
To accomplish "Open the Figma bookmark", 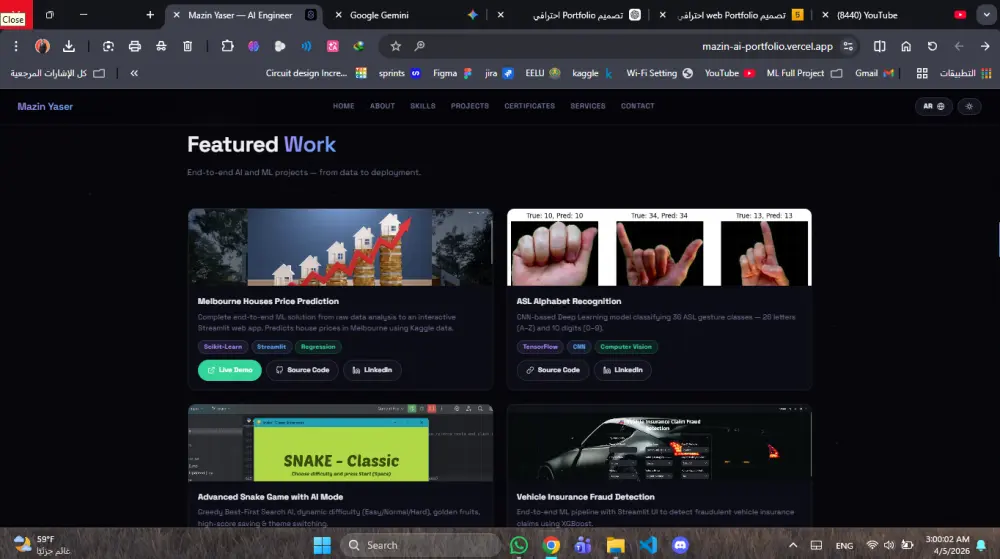I will 452,73.
